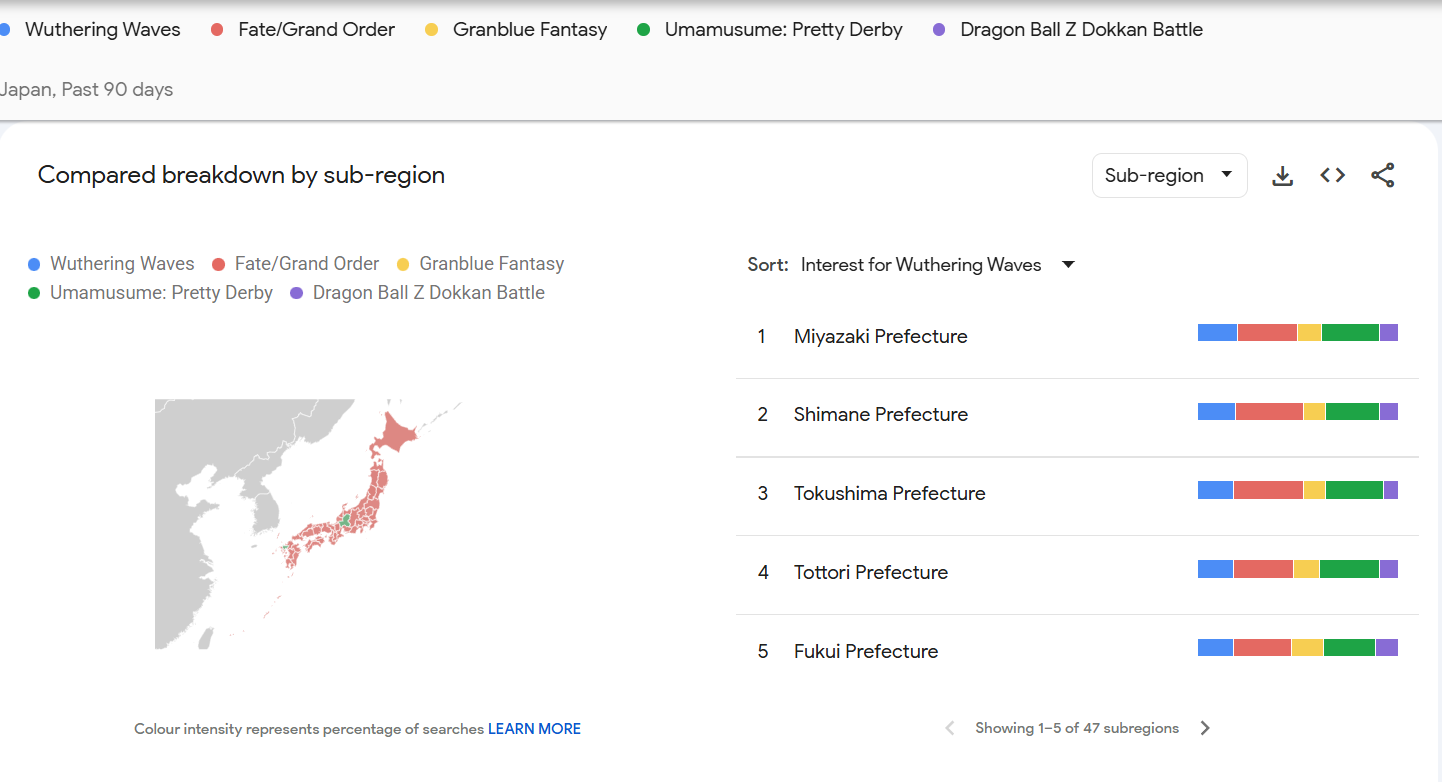Click the Sort dropdown arrow

click(x=1068, y=265)
